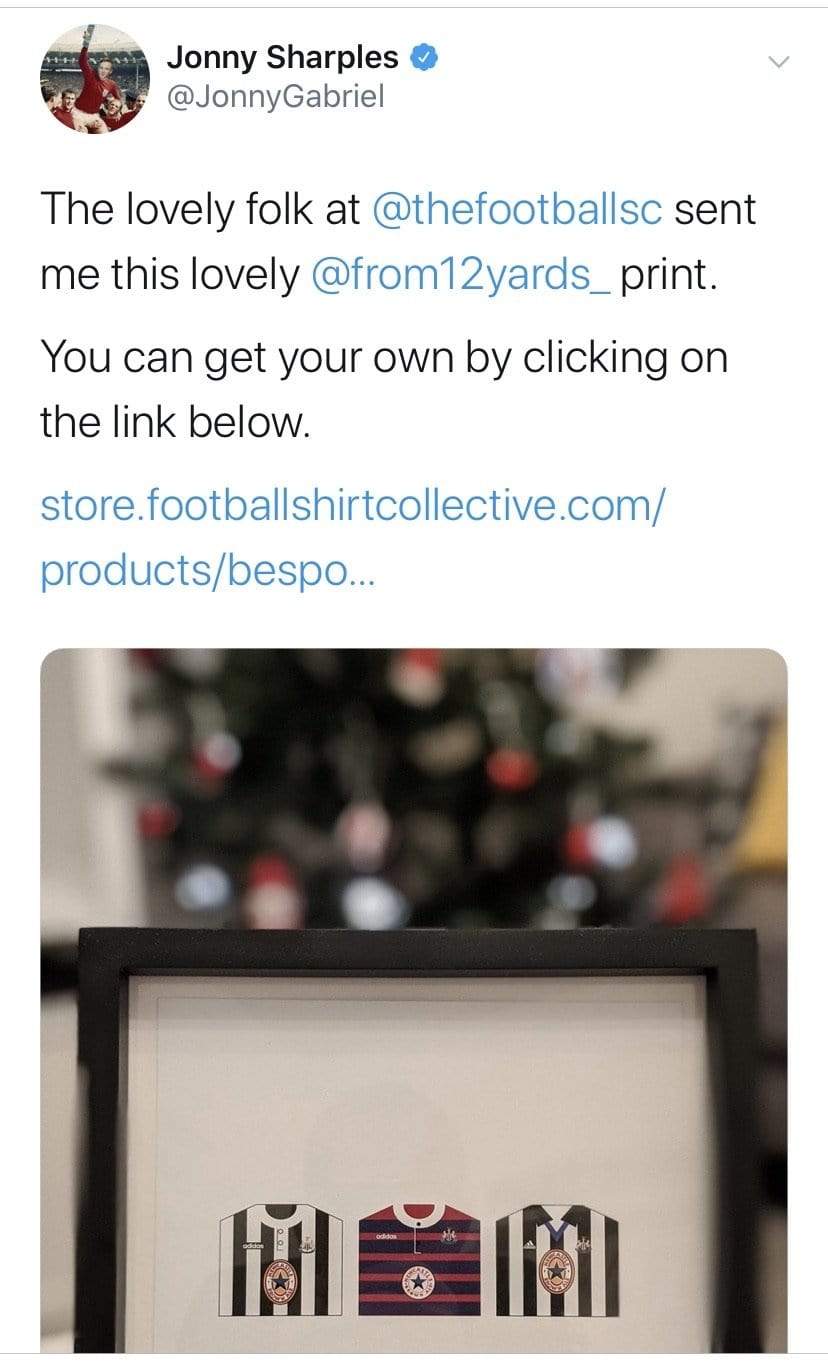The image size is (828, 1363).
Task: Click the Jonny Sharples display name
Action: click(282, 57)
